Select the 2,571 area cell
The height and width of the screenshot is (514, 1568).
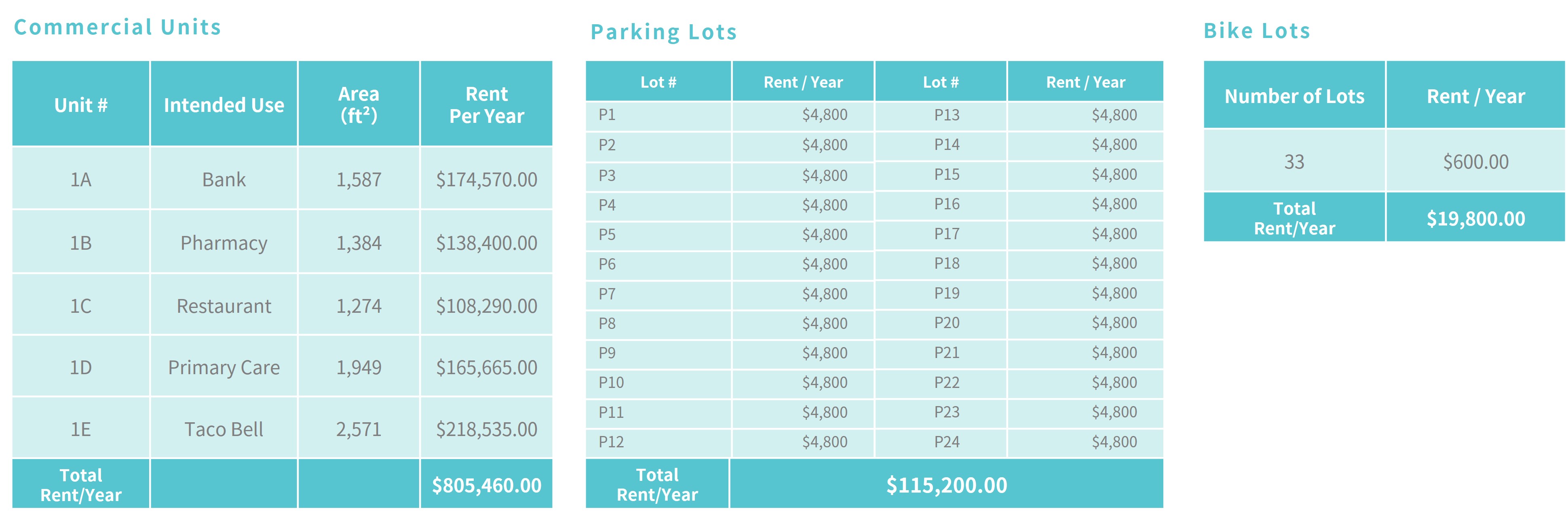click(x=359, y=430)
